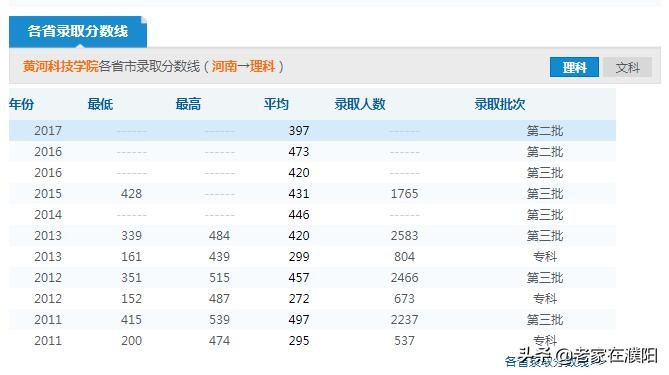Click average score 431 for 2015
The image size is (669, 375).
[299, 194]
